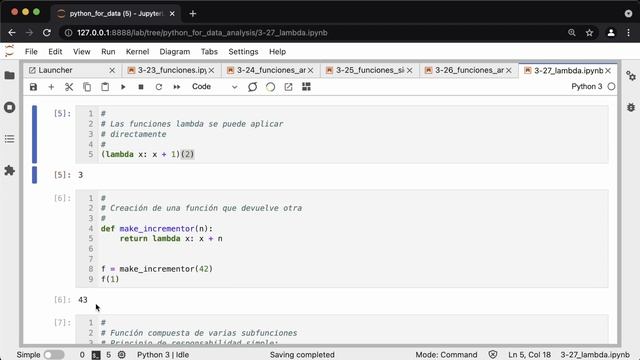Open the debugger bug icon
640x360 pixels.
pos(631,107)
